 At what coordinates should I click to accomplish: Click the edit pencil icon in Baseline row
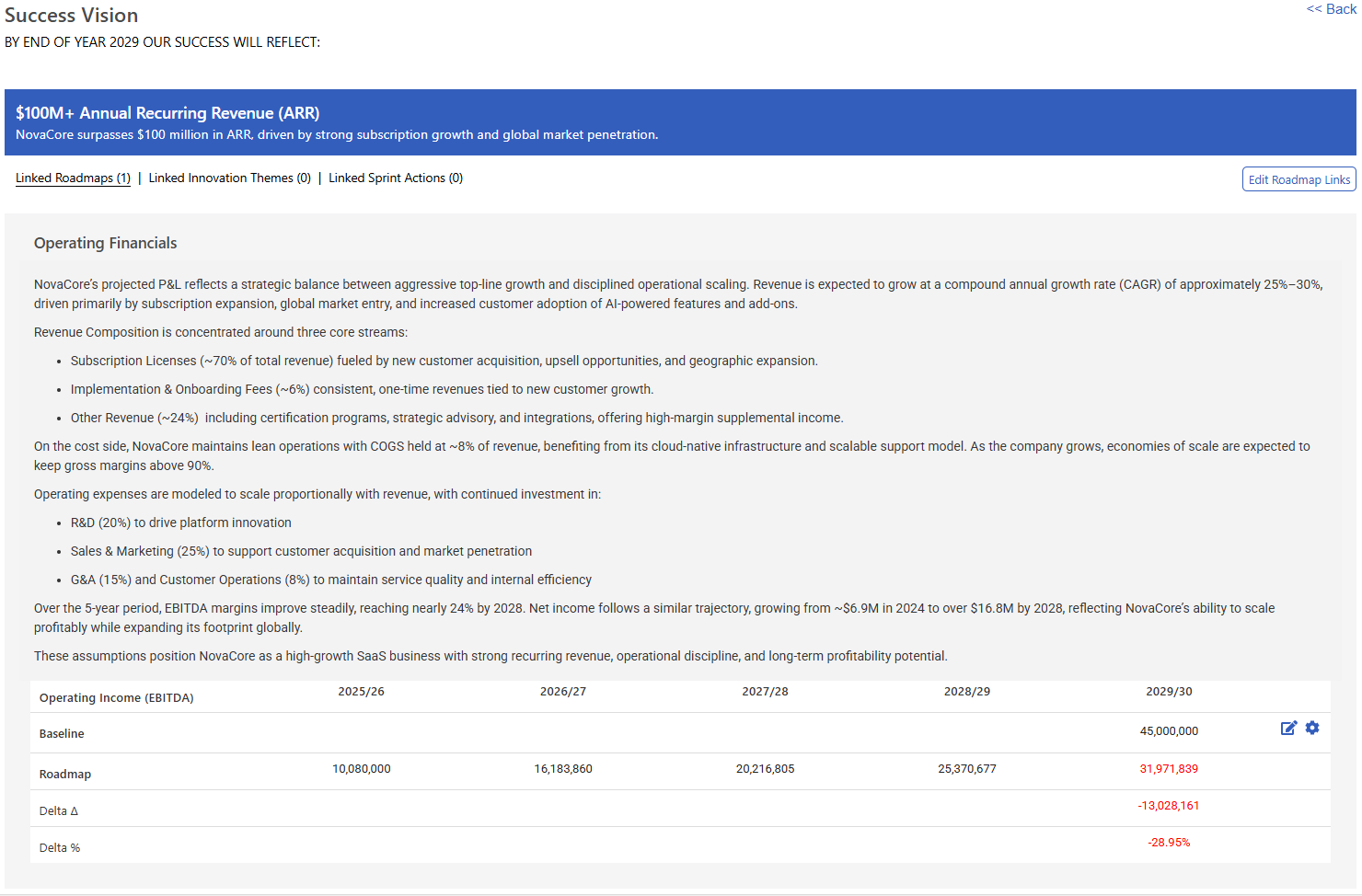[x=1288, y=729]
